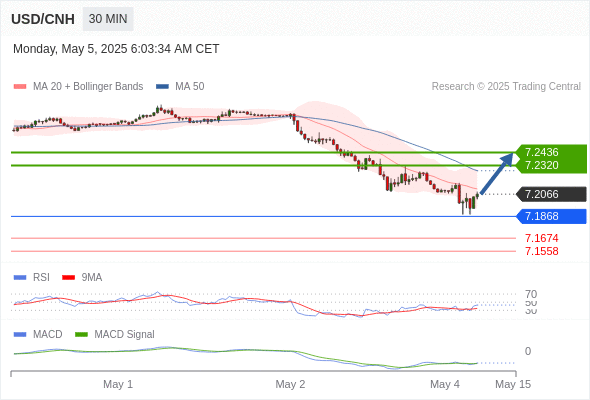Click the 'May 1' date axis label
Image resolution: width=590 pixels, height=400 pixels.
tap(118, 384)
